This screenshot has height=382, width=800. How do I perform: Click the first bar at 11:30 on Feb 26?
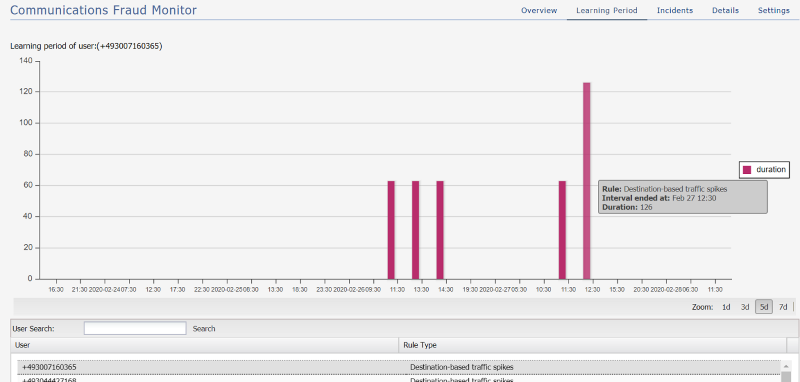click(x=391, y=230)
